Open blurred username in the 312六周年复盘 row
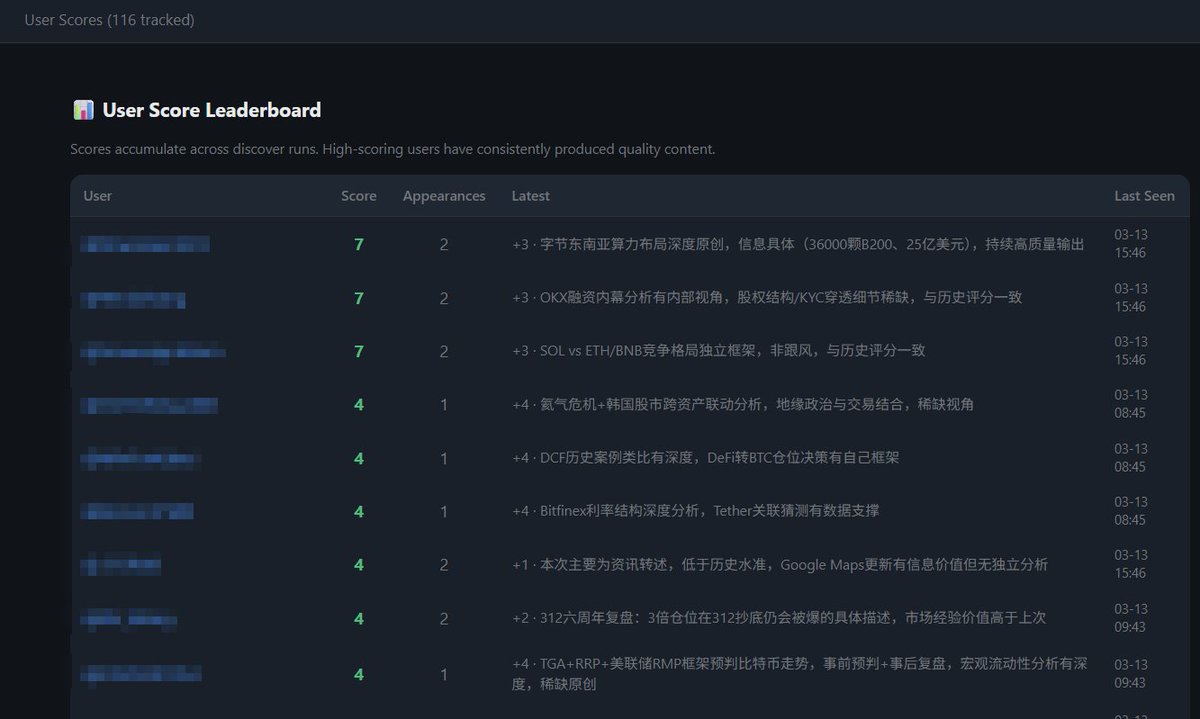1200x719 pixels. (x=129, y=619)
